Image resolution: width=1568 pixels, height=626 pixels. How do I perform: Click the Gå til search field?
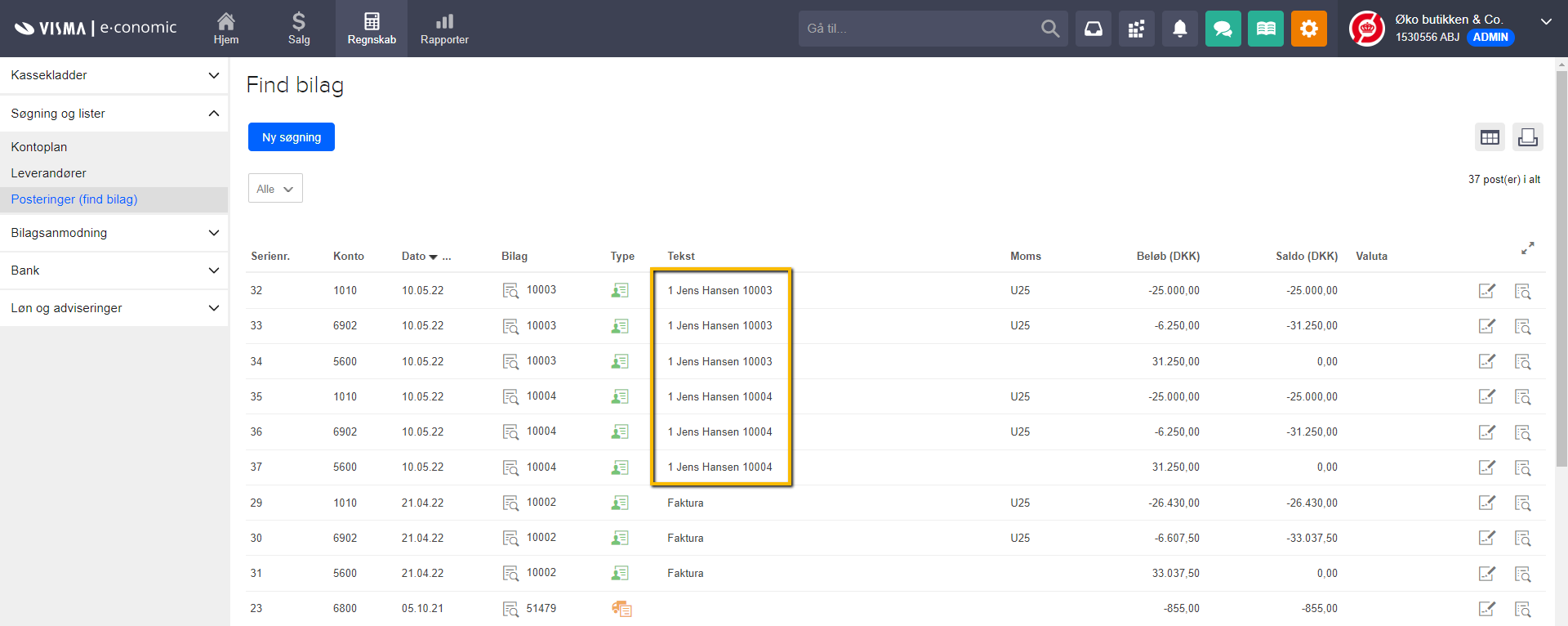919,29
